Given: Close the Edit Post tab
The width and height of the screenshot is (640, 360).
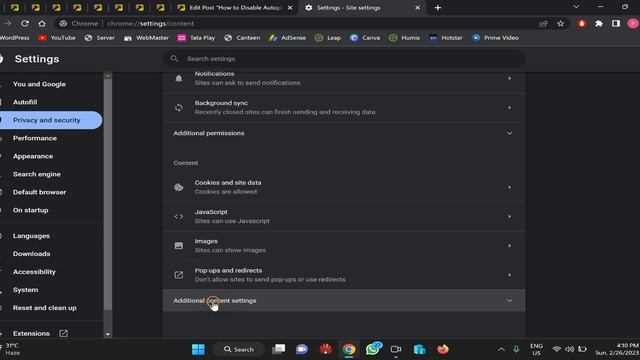Looking at the screenshot, I should click(290, 7).
